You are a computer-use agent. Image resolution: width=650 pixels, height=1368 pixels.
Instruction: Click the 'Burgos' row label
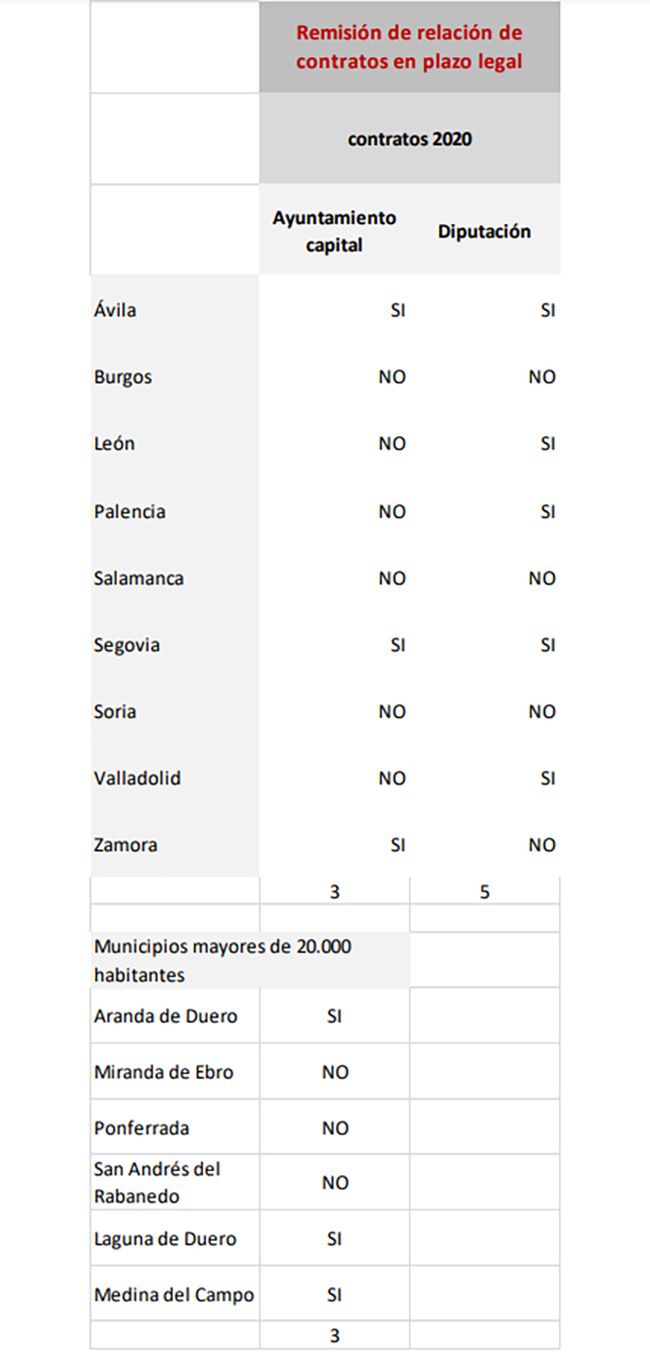pyautogui.click(x=123, y=377)
